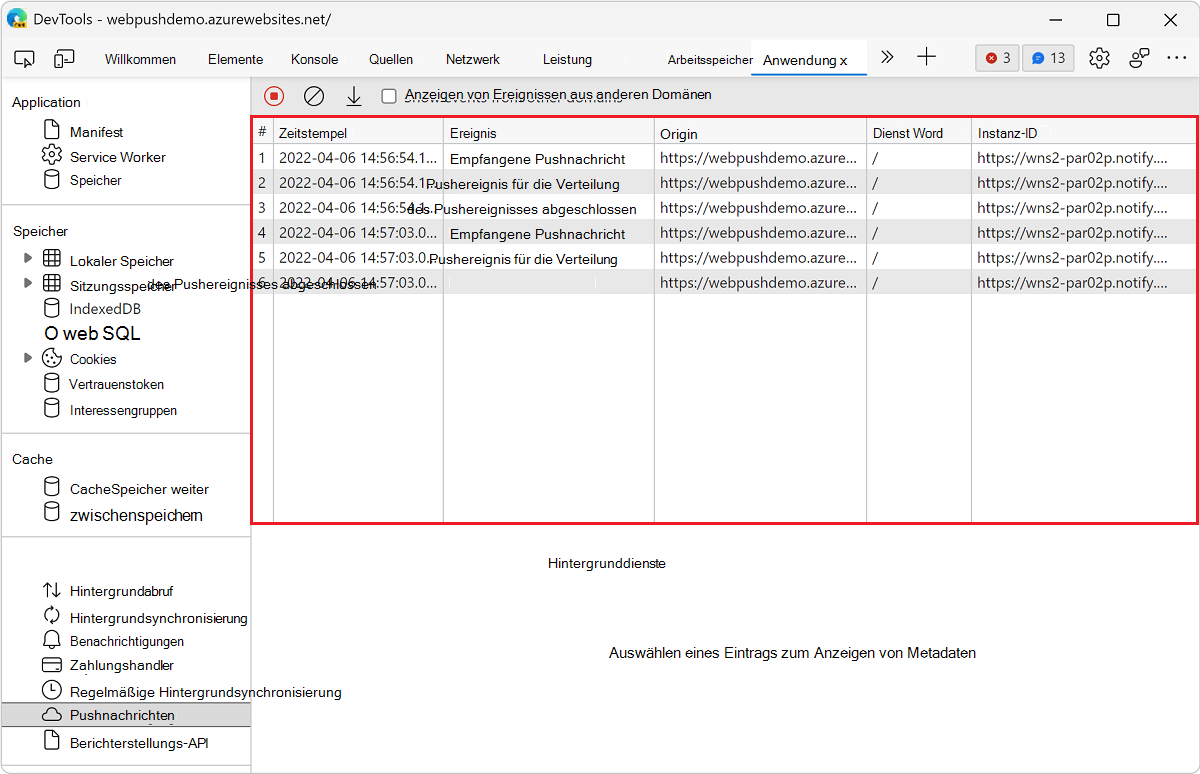Click the inspect element picker icon

[25, 59]
